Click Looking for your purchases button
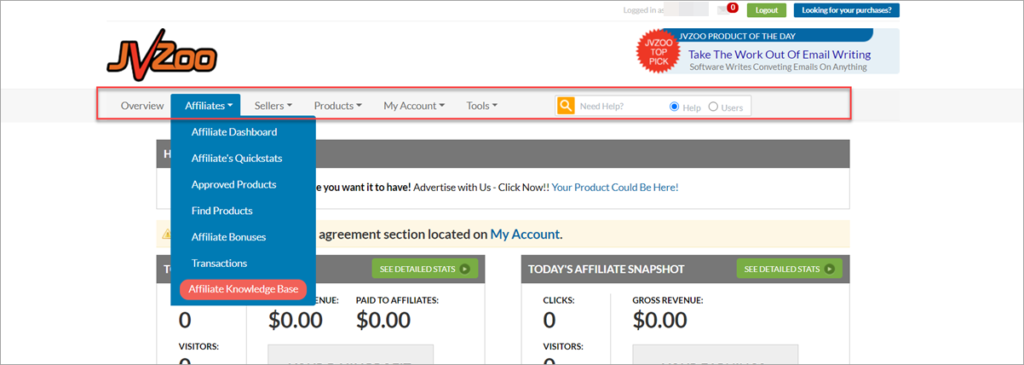This screenshot has width=1024, height=365. click(846, 10)
